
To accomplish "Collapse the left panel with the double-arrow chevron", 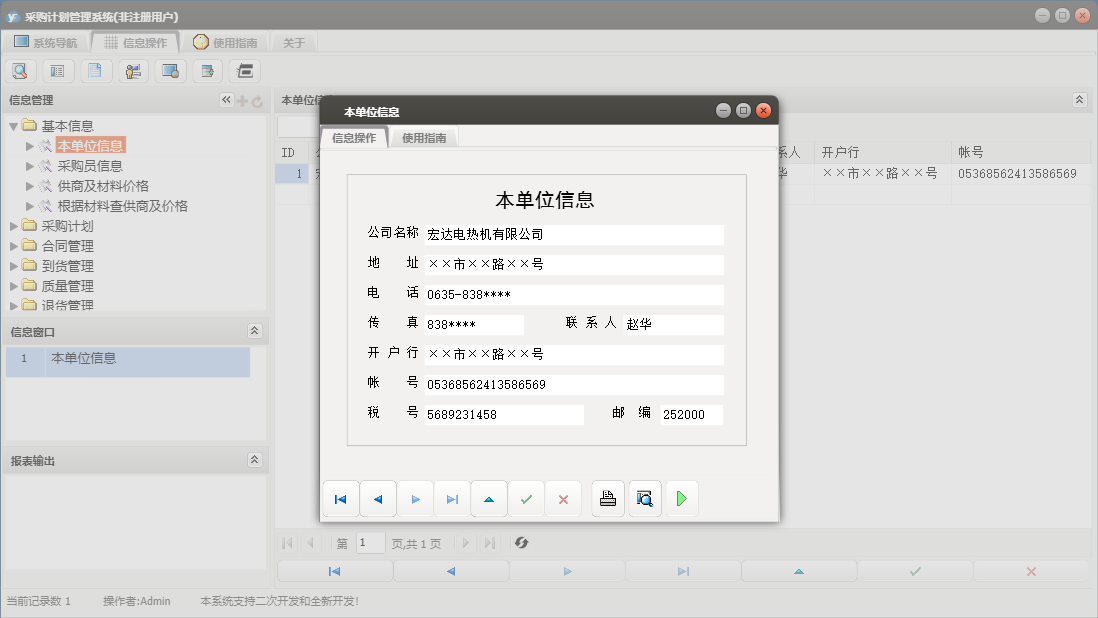I will [x=225, y=99].
